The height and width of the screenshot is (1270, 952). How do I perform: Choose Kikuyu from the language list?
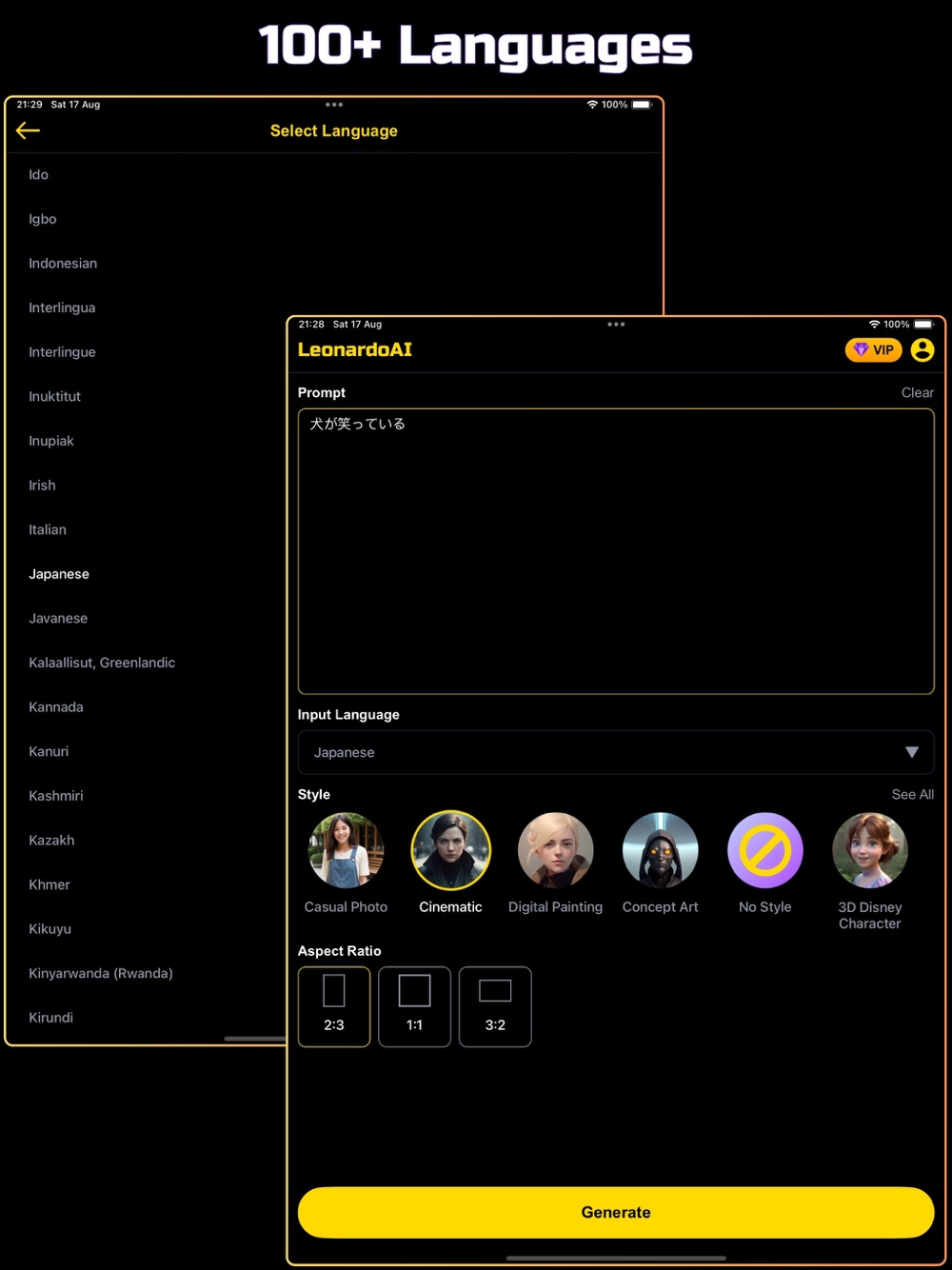point(50,929)
